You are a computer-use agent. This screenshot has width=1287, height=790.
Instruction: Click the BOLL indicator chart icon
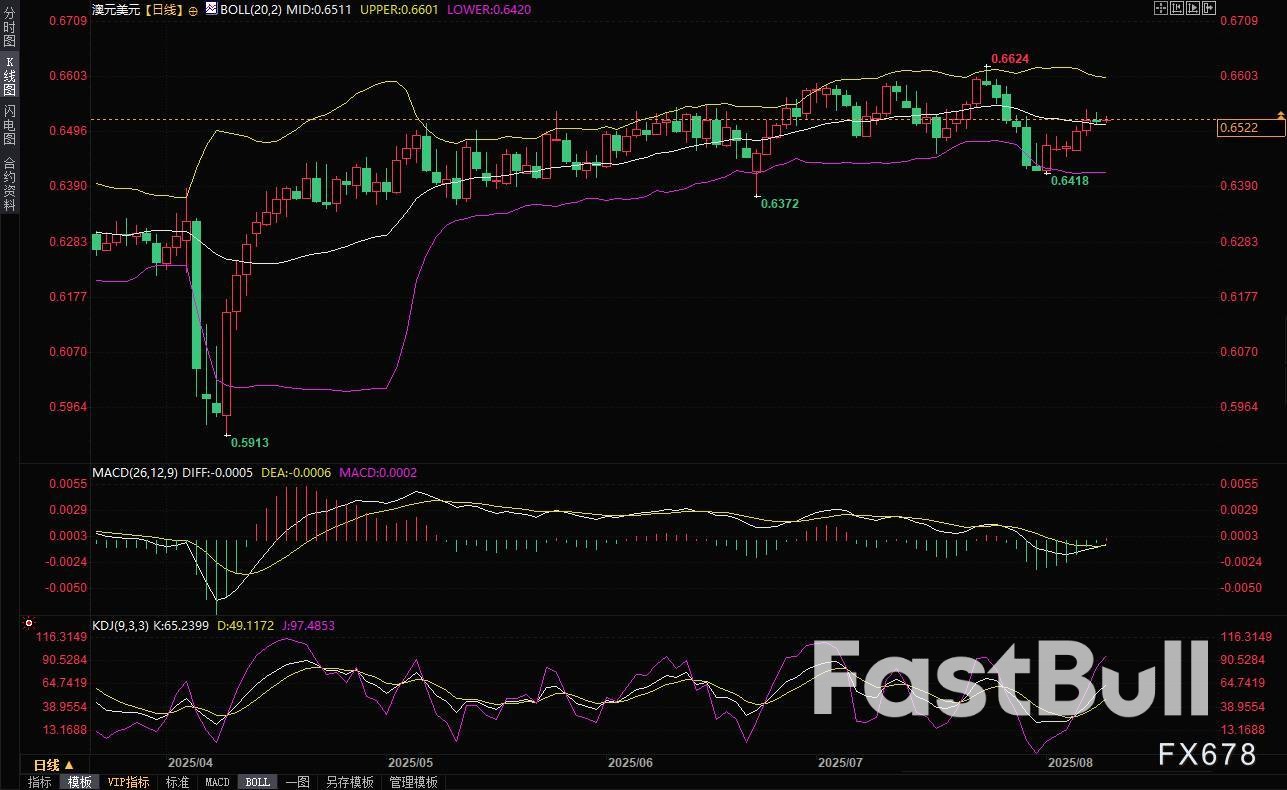[x=211, y=8]
